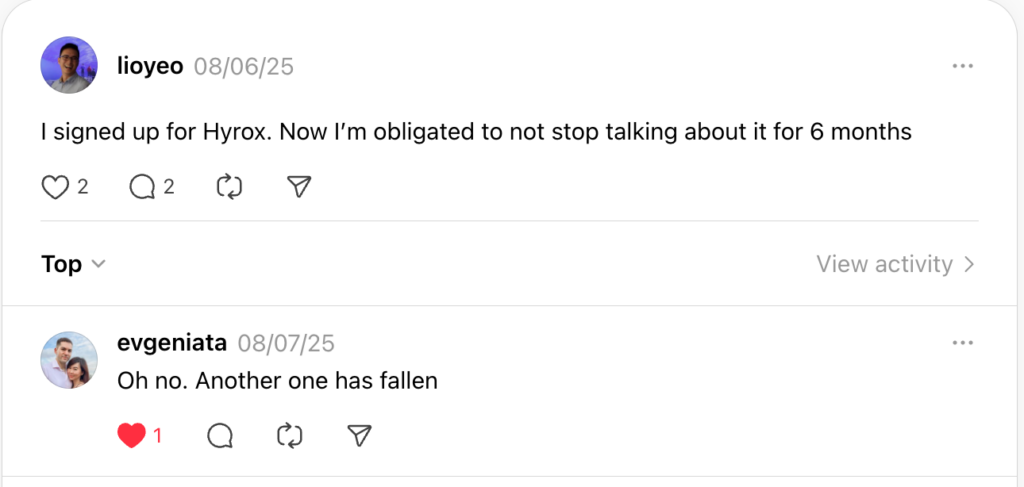
Task: Select the Hyrox post text
Action: tap(476, 132)
